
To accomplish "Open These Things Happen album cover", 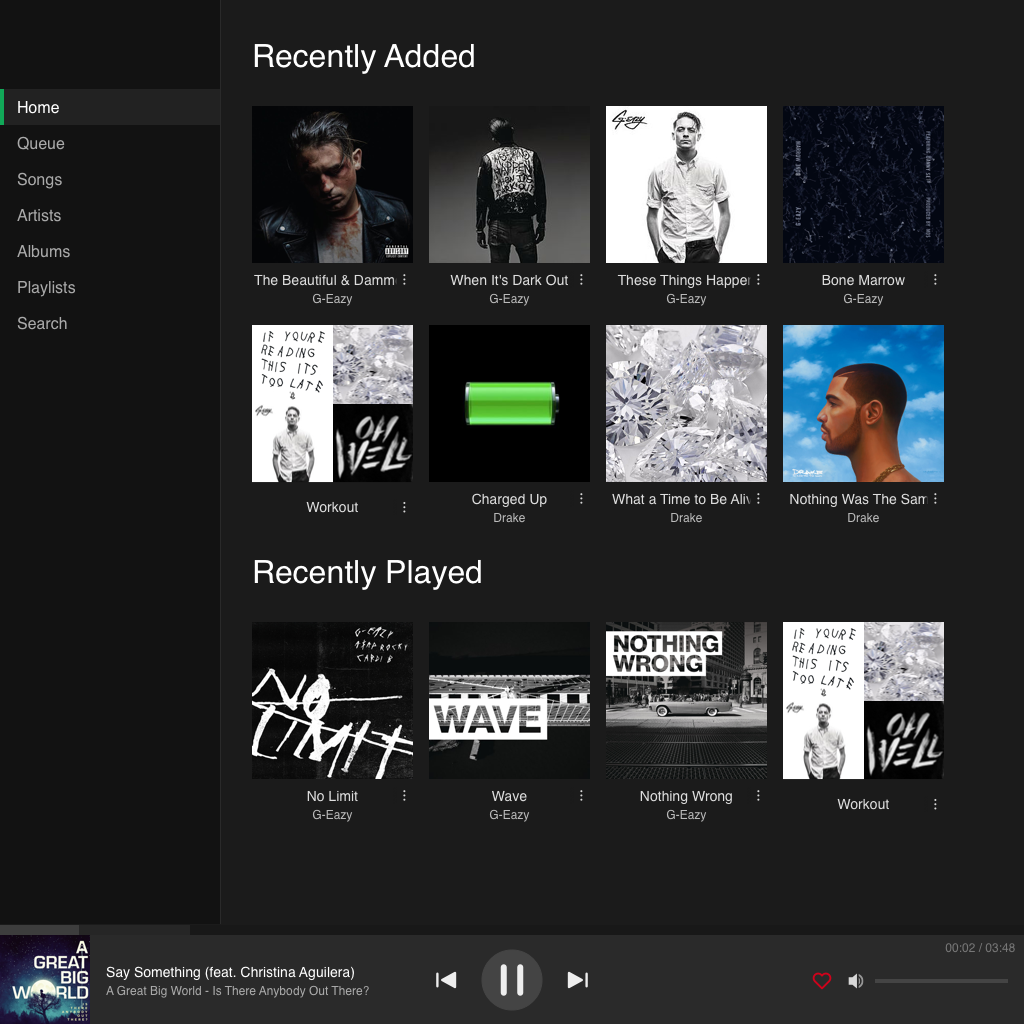I will (686, 184).
